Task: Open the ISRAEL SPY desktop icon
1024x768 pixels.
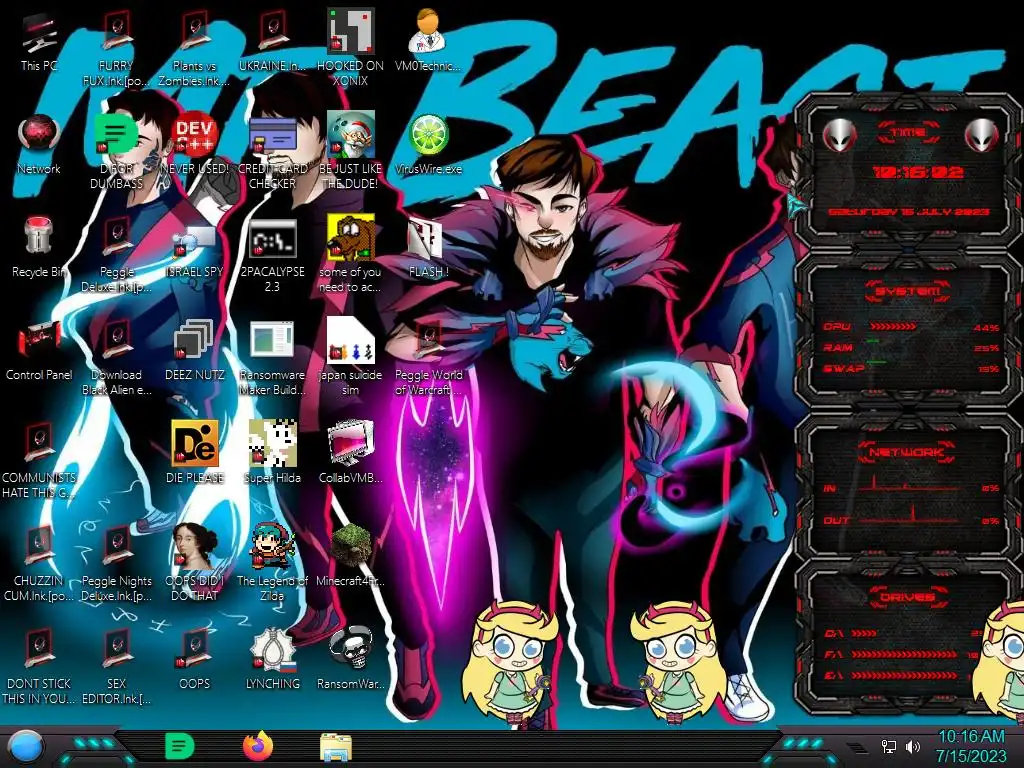Action: 194,240
